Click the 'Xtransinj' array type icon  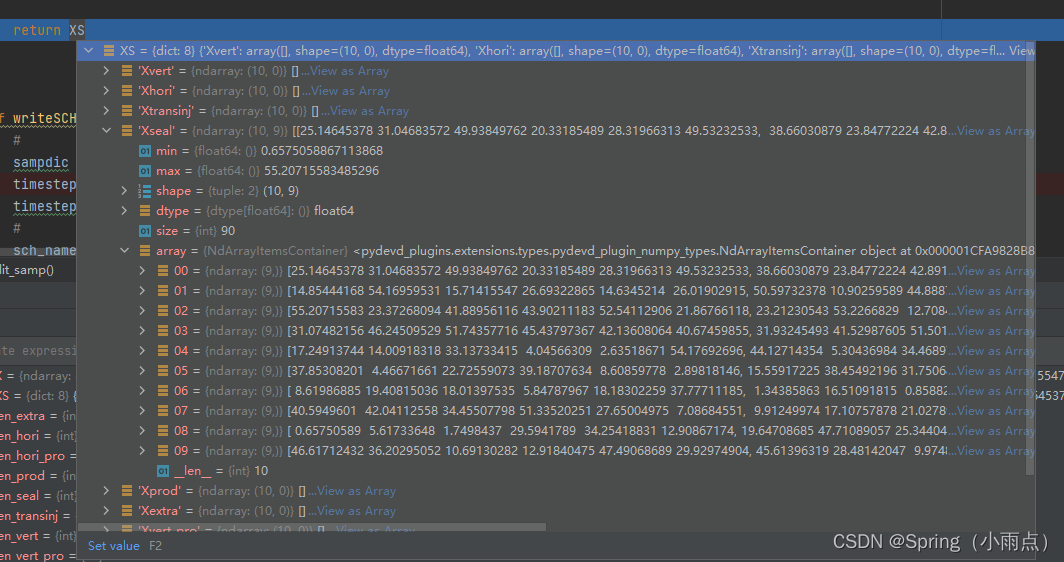point(127,111)
